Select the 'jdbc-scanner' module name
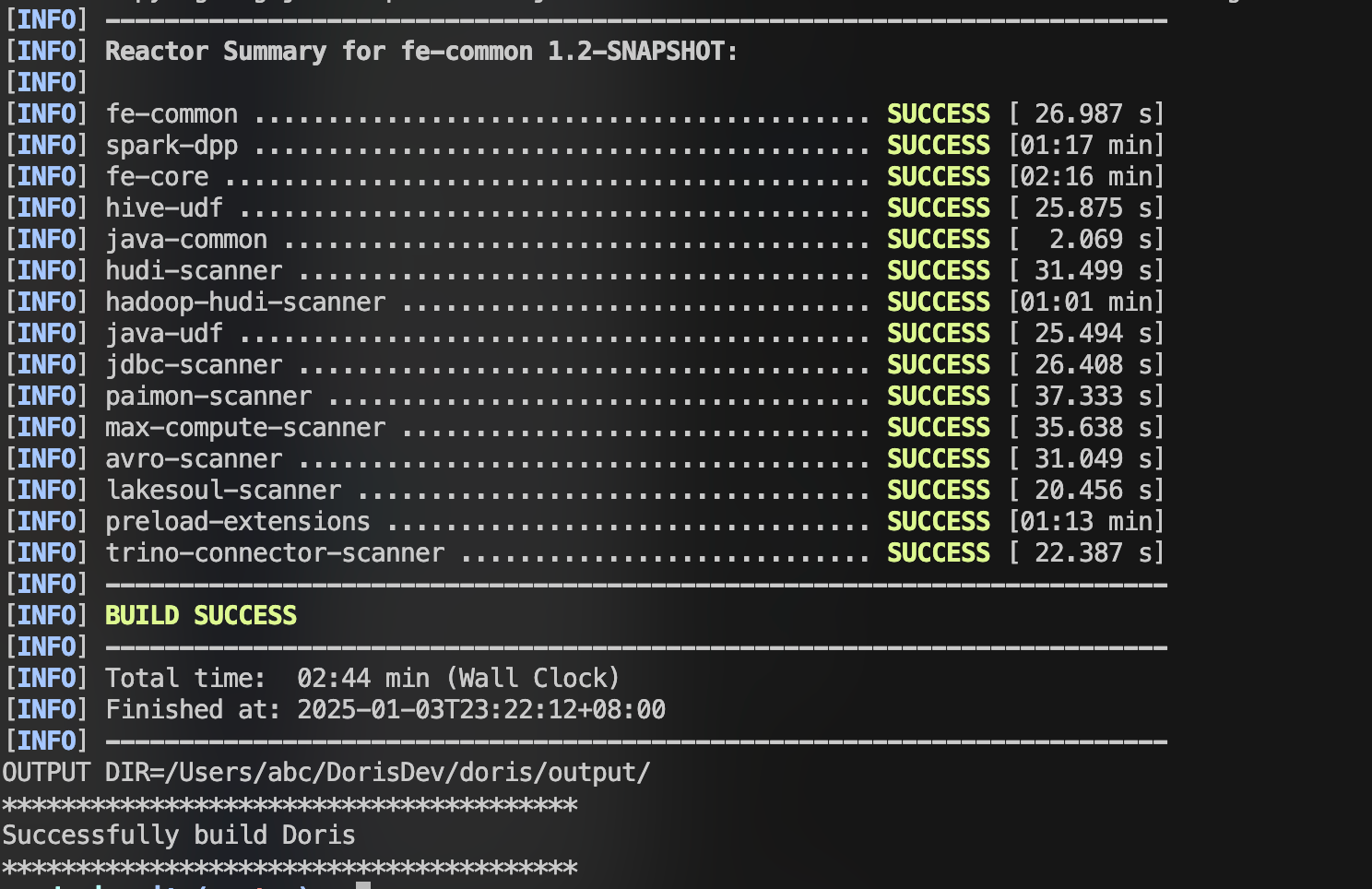The width and height of the screenshot is (1372, 889). [194, 365]
